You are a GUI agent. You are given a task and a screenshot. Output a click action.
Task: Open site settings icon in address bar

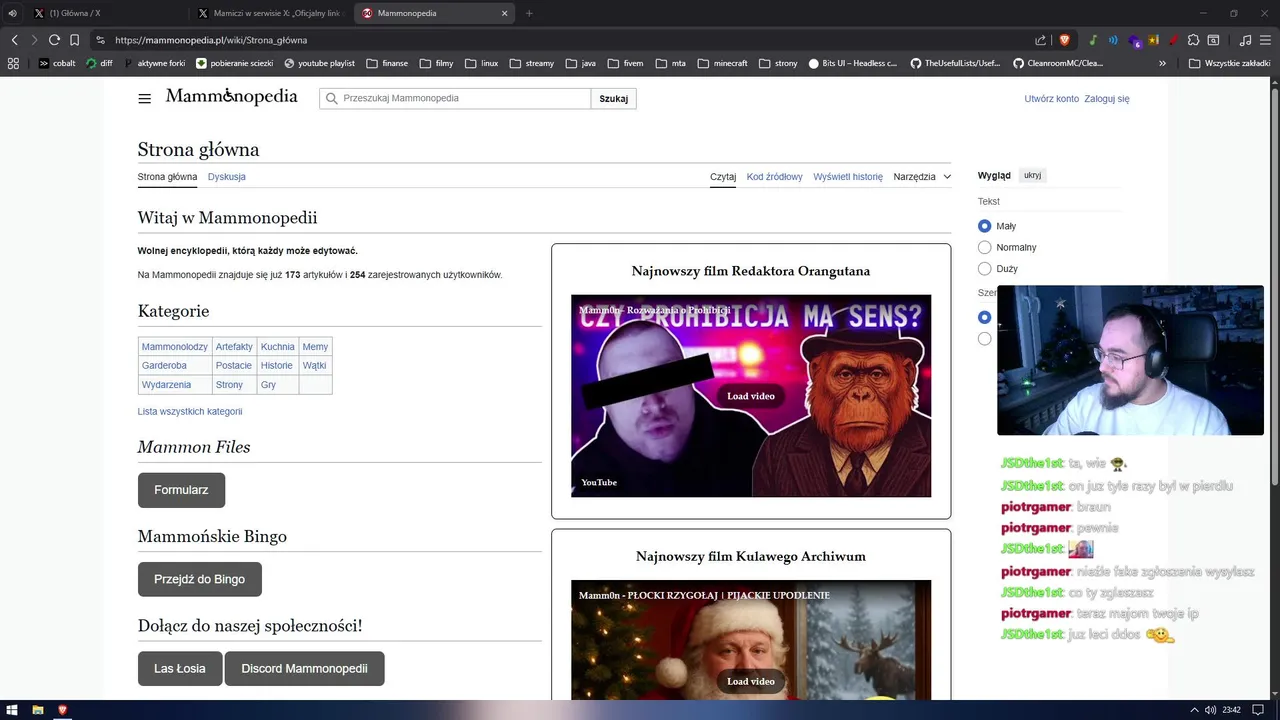point(100,40)
